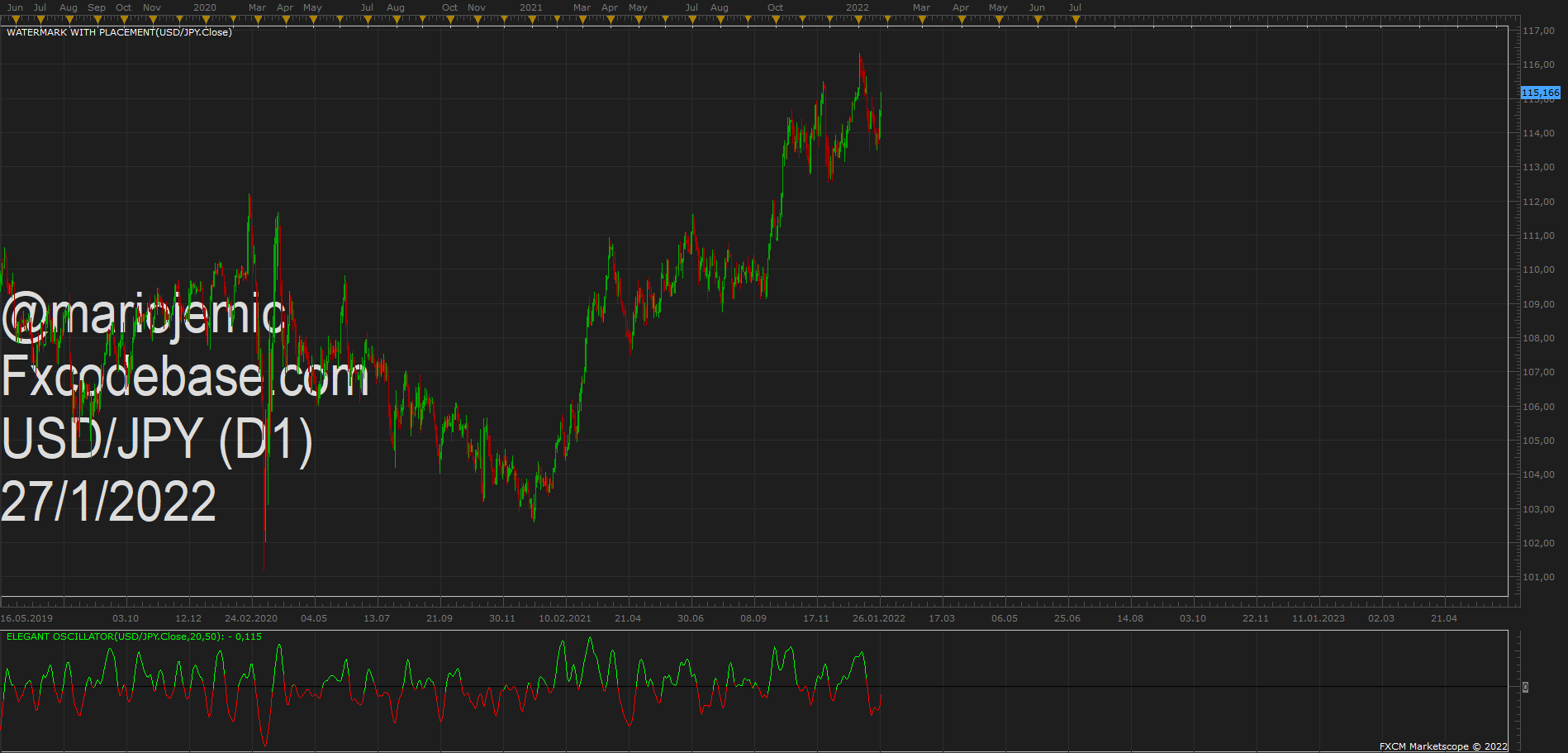Click the 21.09 date axis label

[x=440, y=618]
